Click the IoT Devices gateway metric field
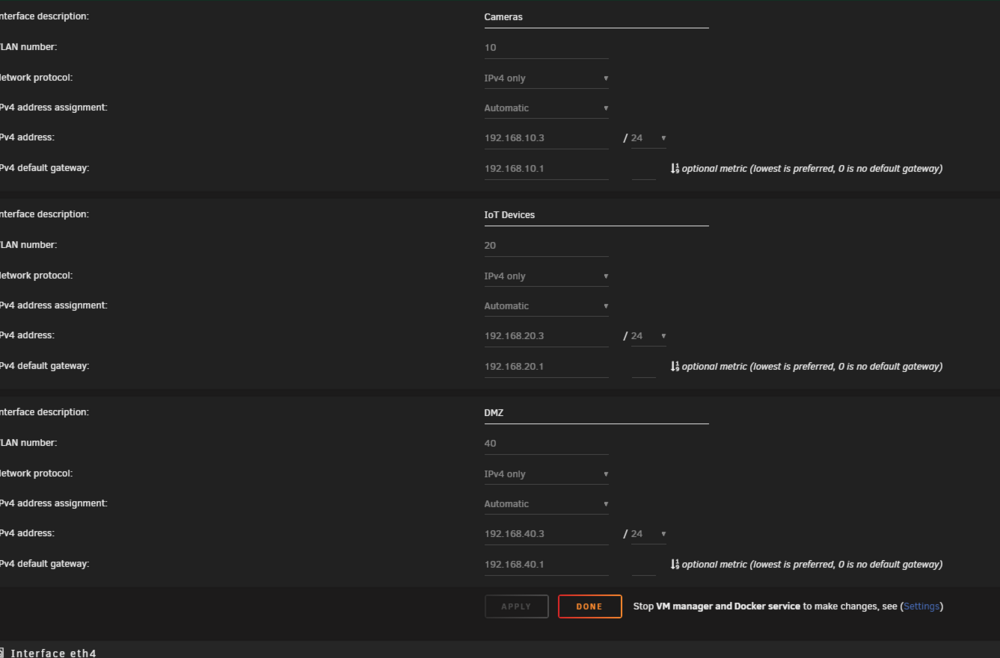 pos(643,367)
